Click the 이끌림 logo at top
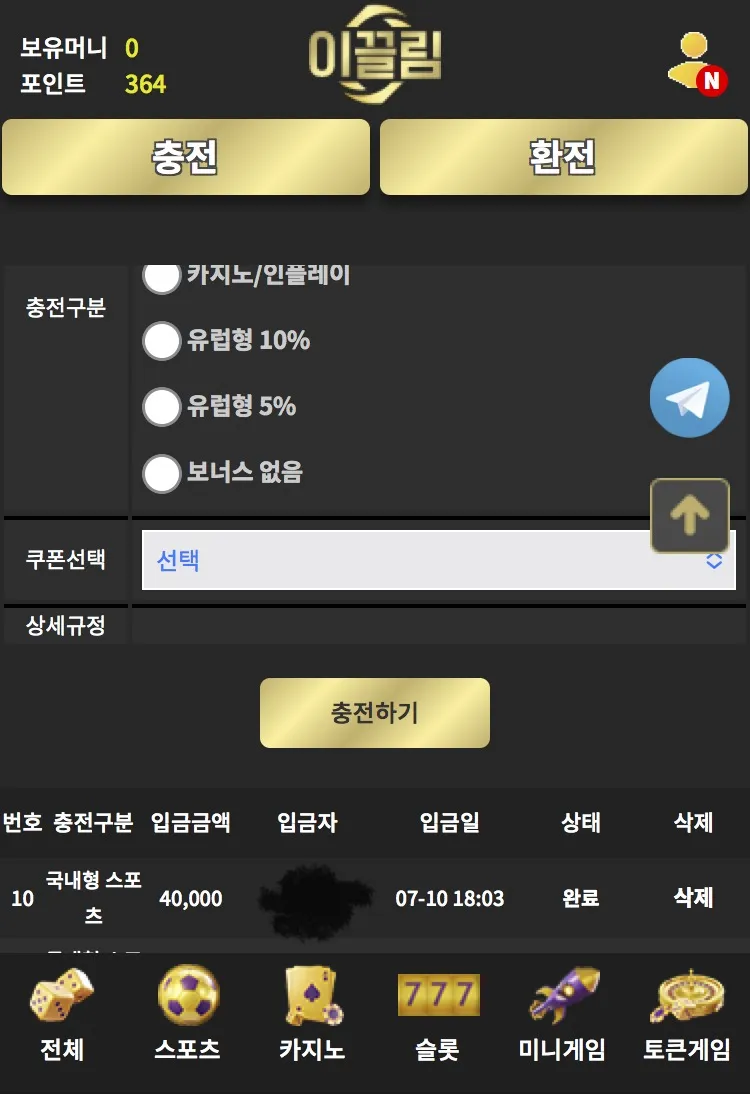 375,54
